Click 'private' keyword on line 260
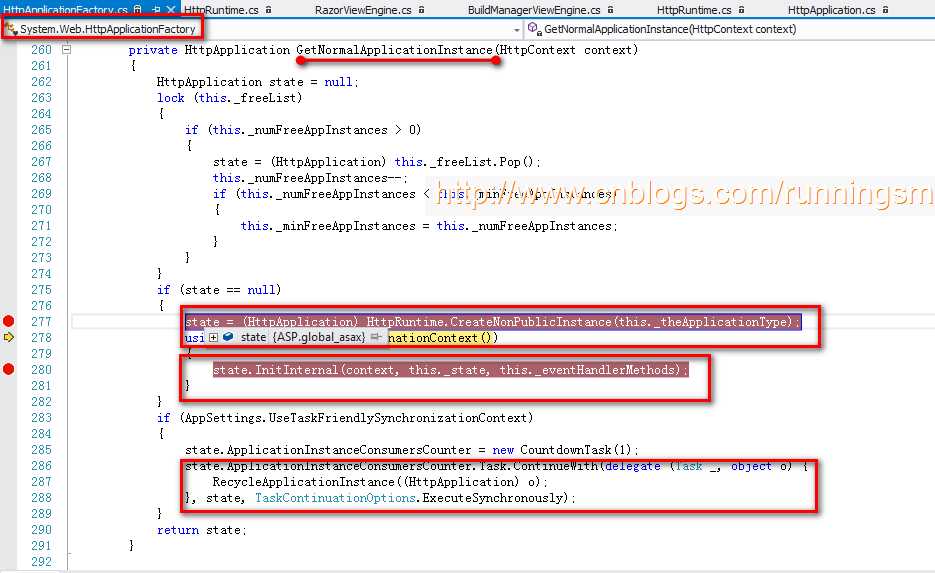This screenshot has width=935, height=573. point(153,50)
